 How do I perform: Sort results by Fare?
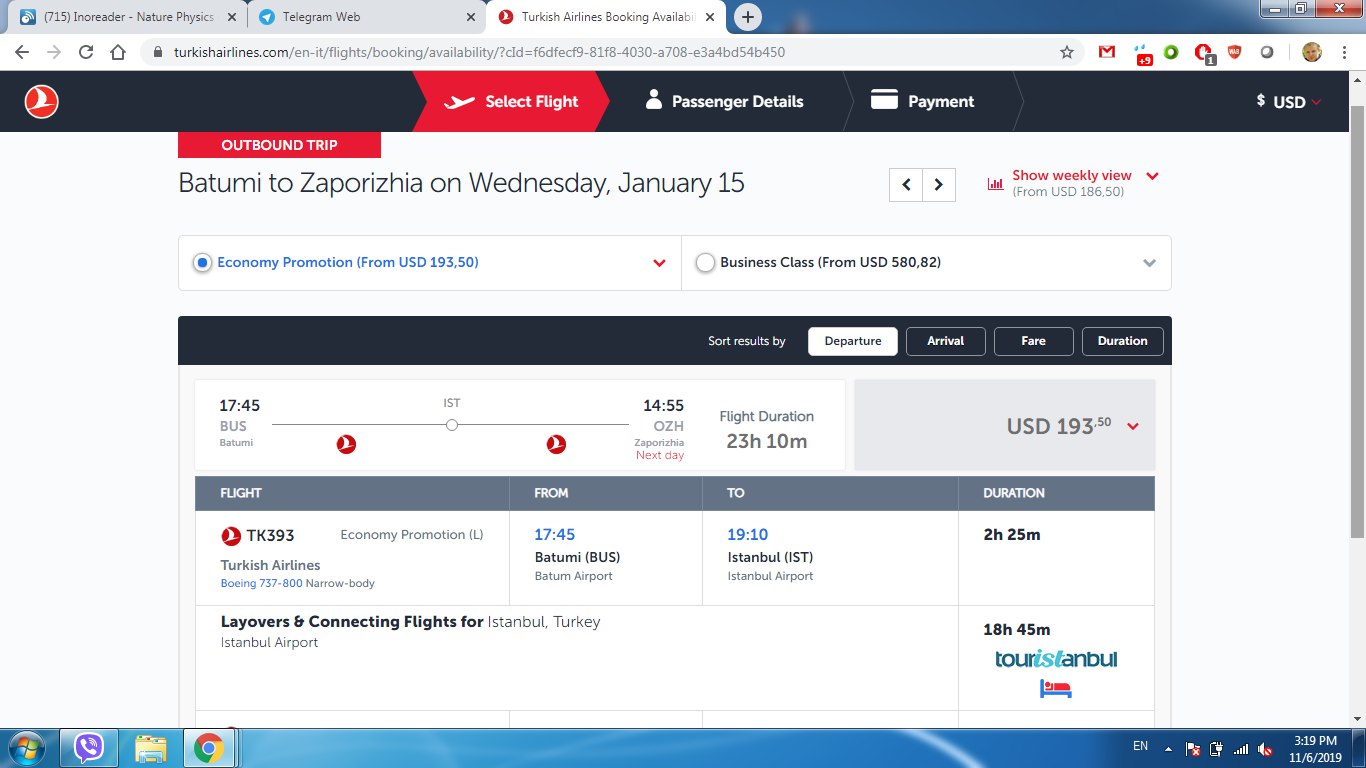pyautogui.click(x=1034, y=341)
